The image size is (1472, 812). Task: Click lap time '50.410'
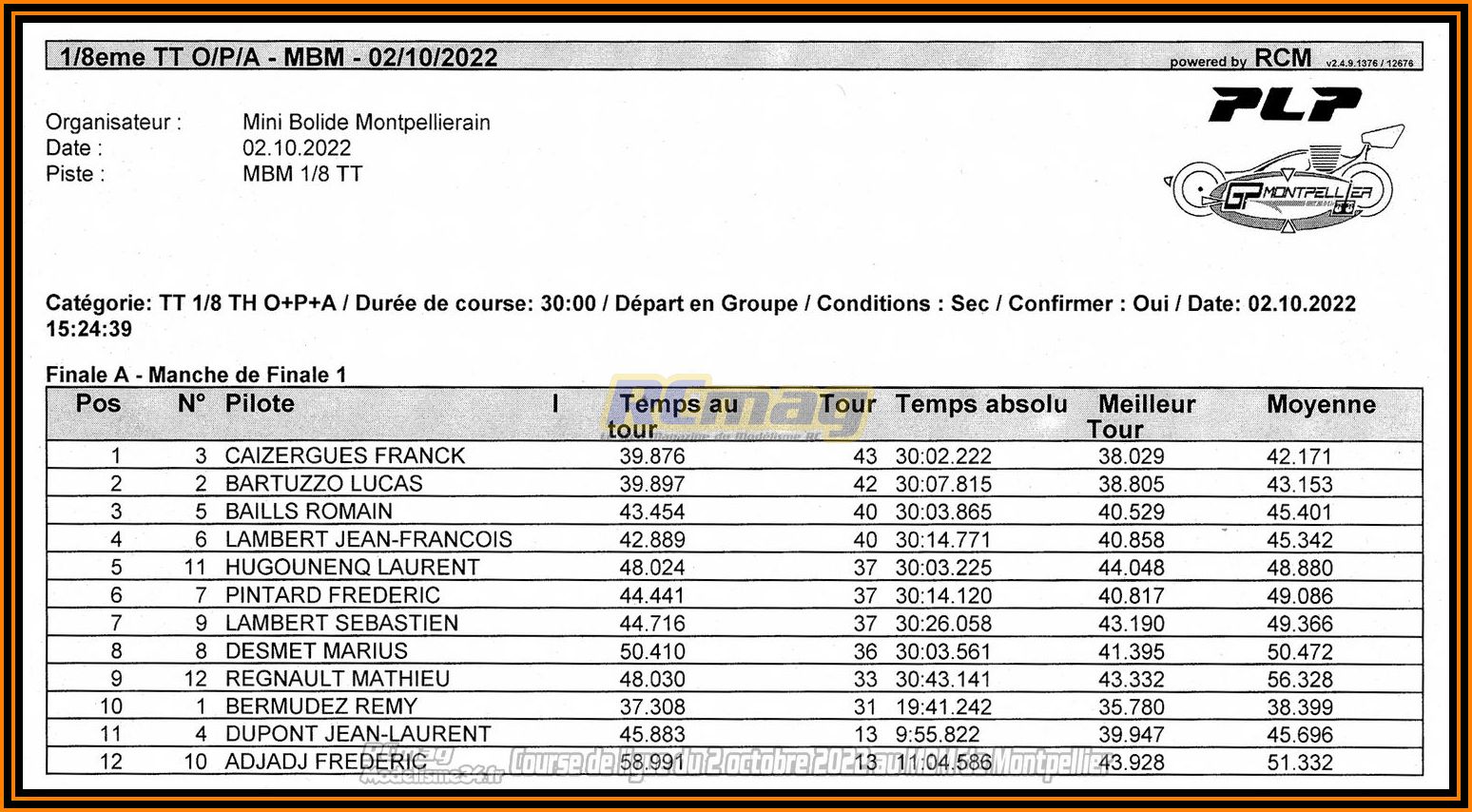(652, 651)
